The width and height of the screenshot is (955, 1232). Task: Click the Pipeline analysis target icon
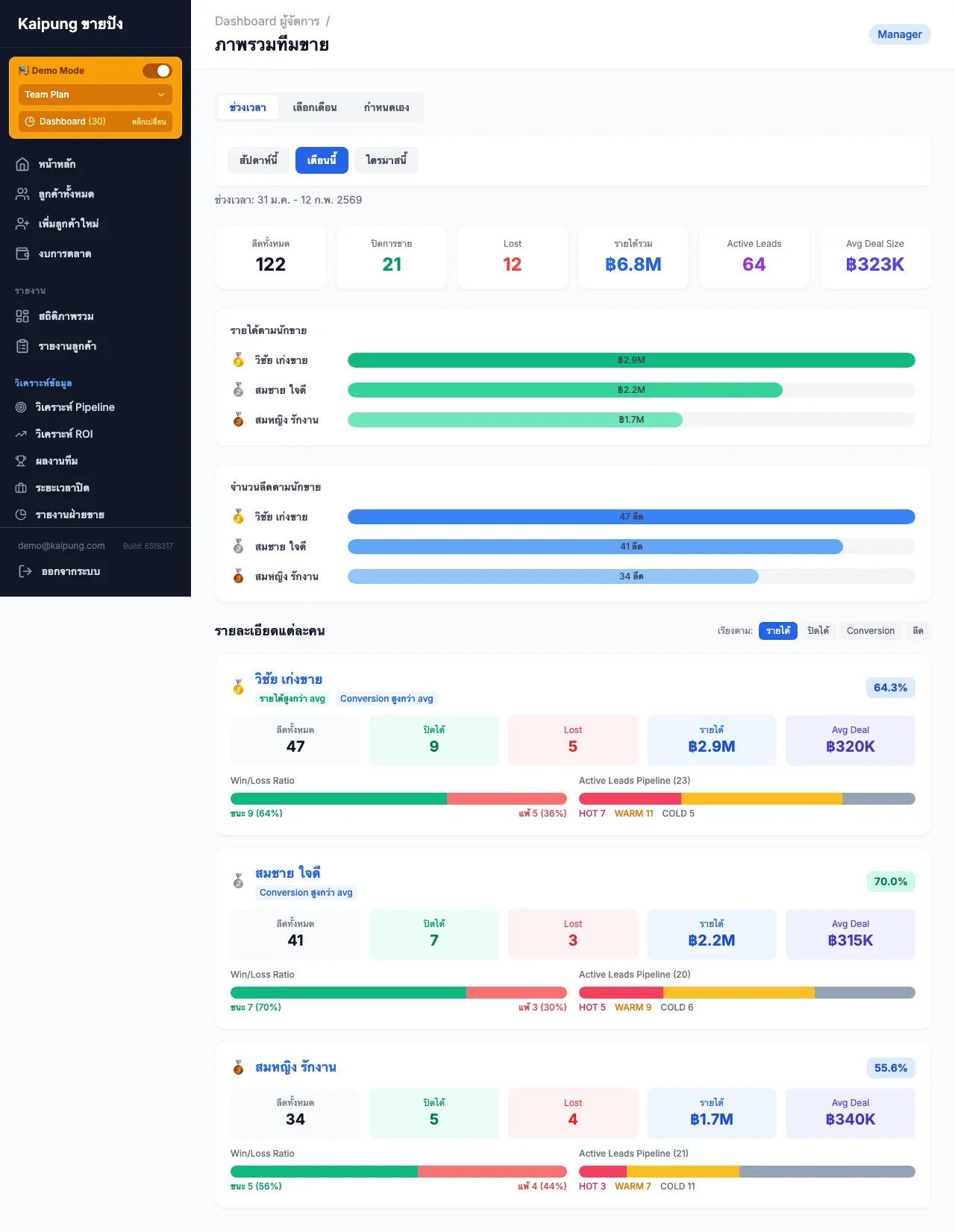pyautogui.click(x=21, y=407)
